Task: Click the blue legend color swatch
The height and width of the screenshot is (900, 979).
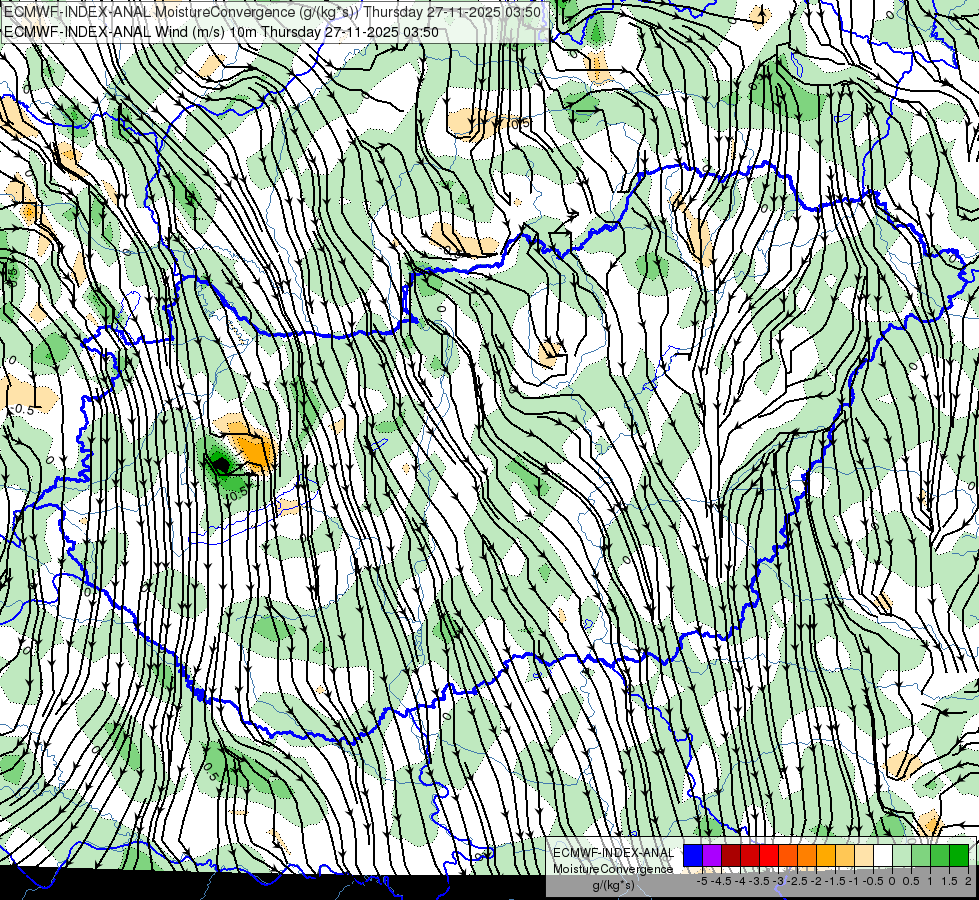Action: tap(693, 856)
